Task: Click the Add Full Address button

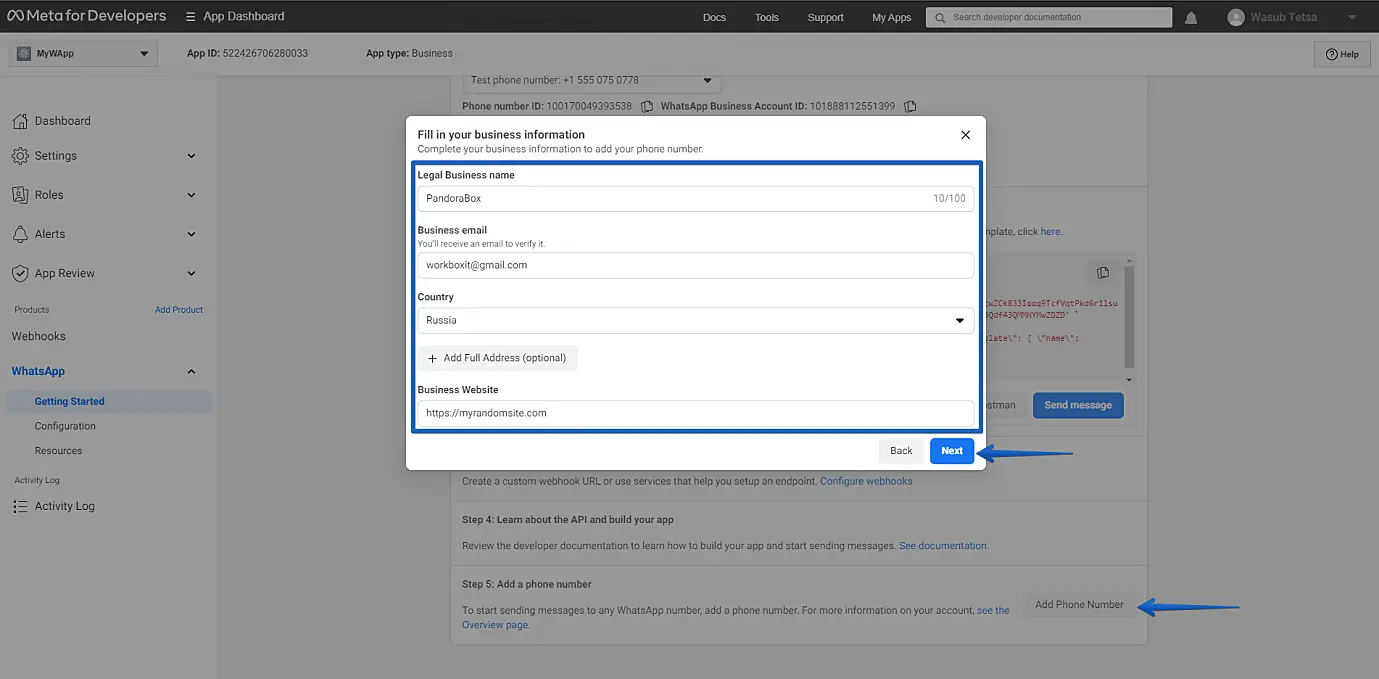Action: pos(497,358)
